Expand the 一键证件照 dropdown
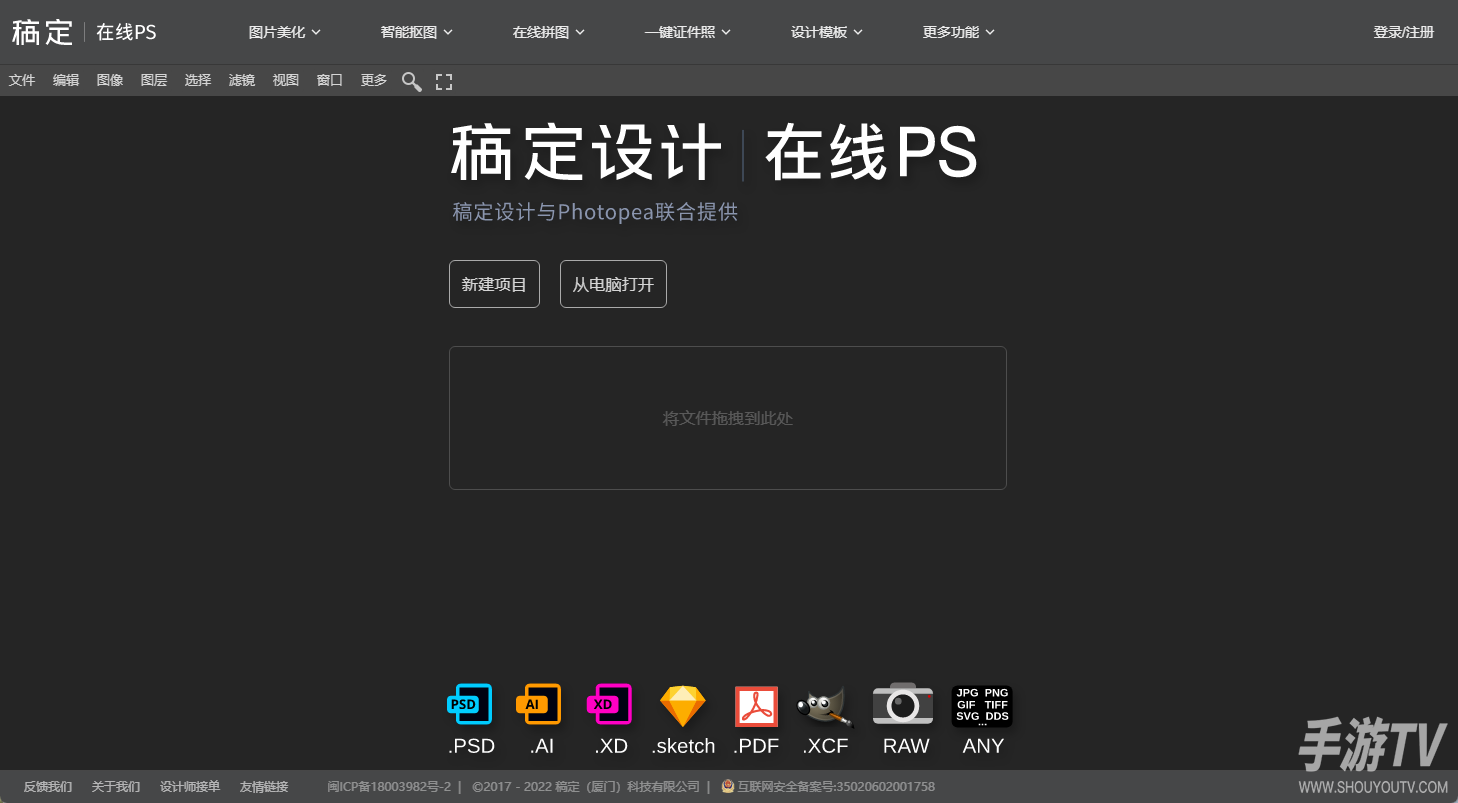 pyautogui.click(x=688, y=32)
